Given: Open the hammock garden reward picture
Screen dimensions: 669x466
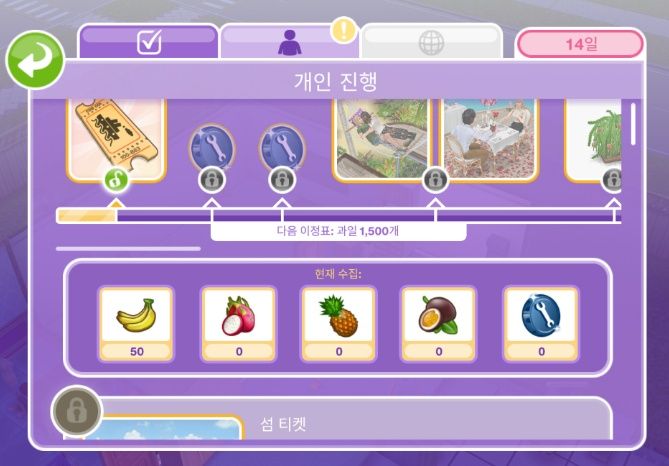Looking at the screenshot, I should pos(382,140).
